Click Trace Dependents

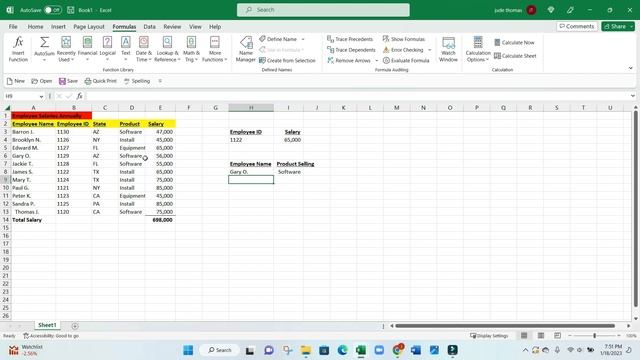coord(351,50)
